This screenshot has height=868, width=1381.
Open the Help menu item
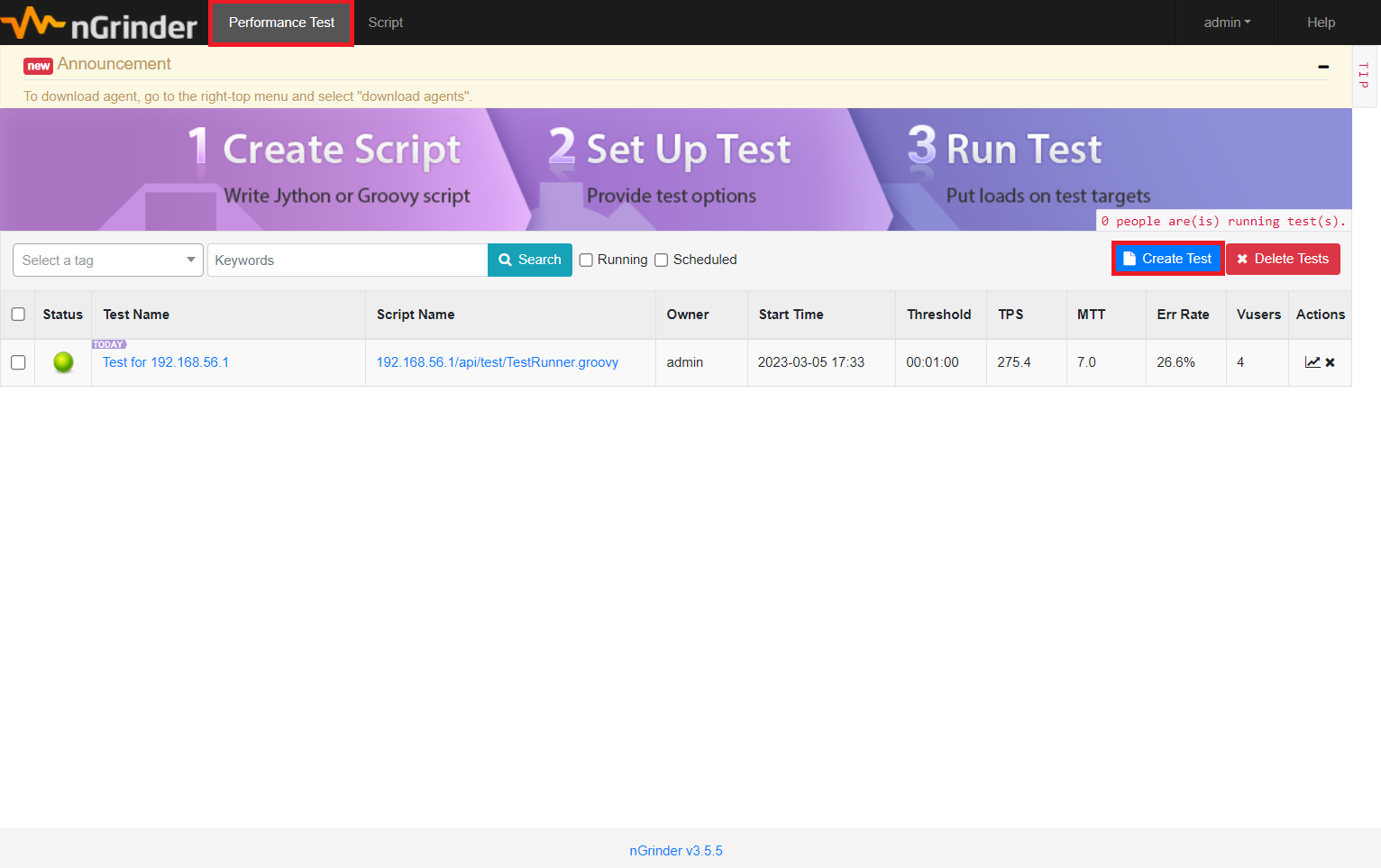1321,23
